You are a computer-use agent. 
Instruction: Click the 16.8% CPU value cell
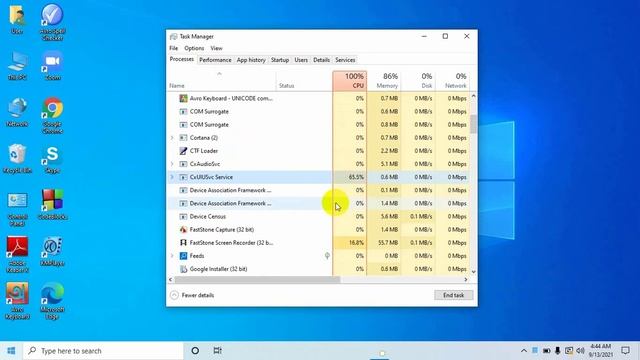point(349,242)
